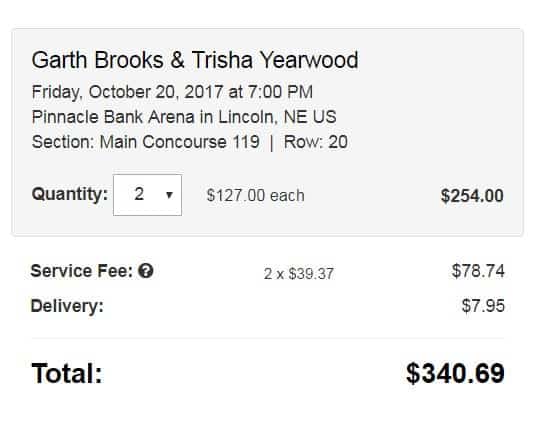This screenshot has width=546, height=447.
Task: Click the $7.95 delivery amount
Action: [x=483, y=306]
